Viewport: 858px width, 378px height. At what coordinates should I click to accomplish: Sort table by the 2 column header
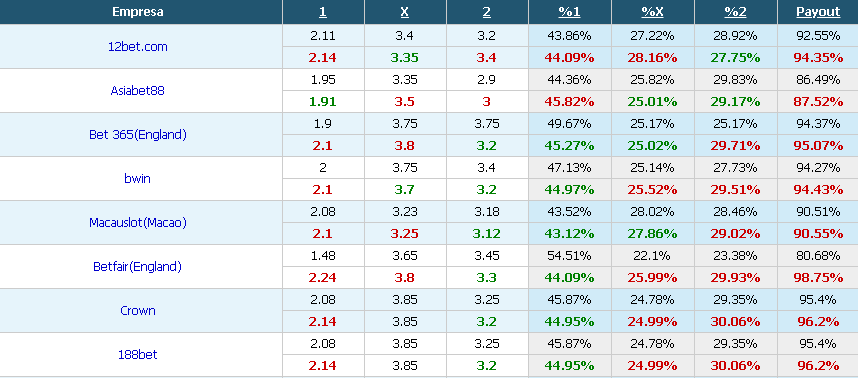pos(486,12)
